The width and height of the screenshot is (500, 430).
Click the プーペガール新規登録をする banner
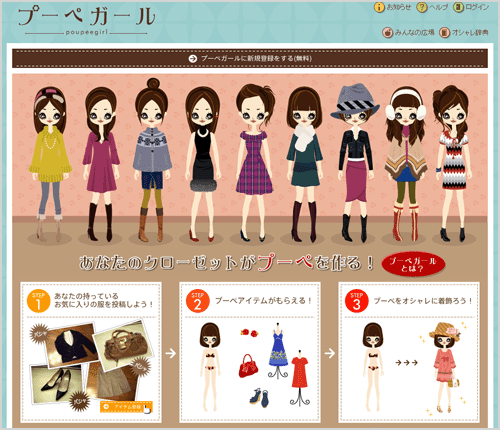click(x=250, y=59)
